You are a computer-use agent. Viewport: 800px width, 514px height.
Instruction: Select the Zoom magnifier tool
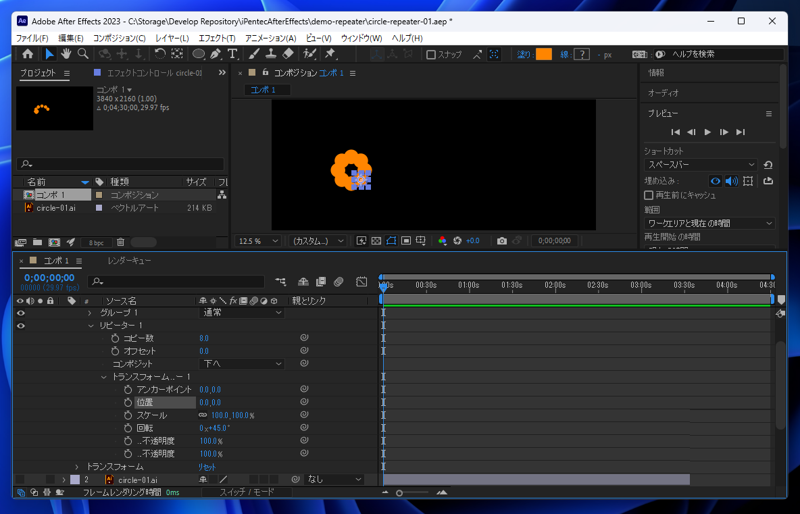[x=83, y=54]
